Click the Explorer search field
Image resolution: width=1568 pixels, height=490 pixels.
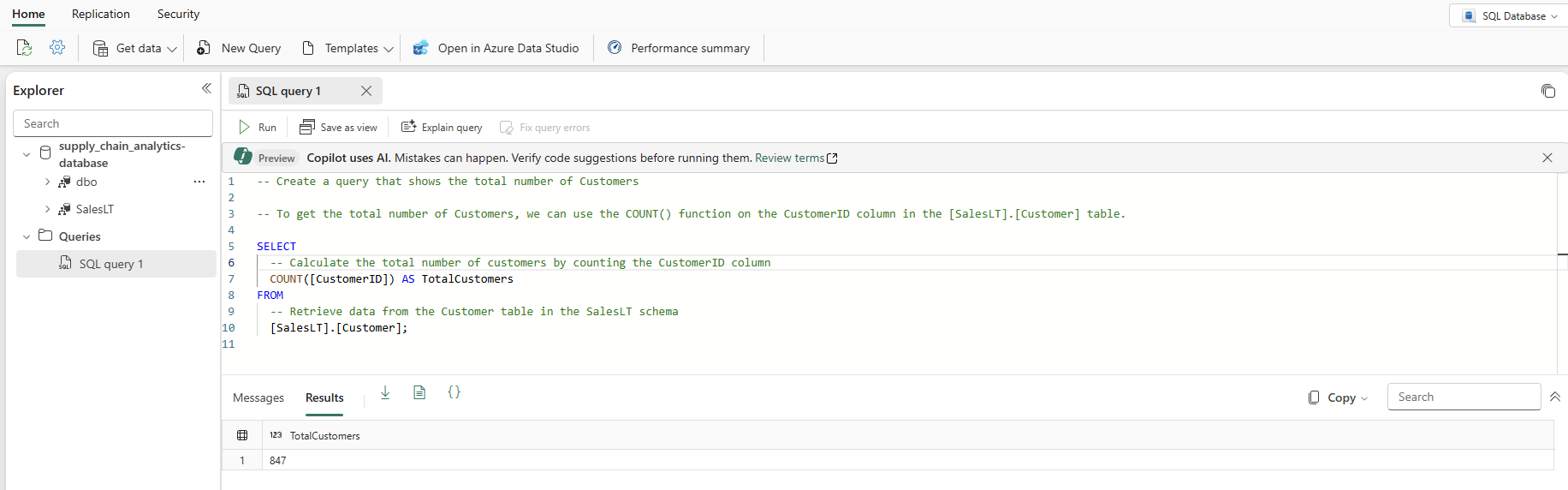(113, 123)
